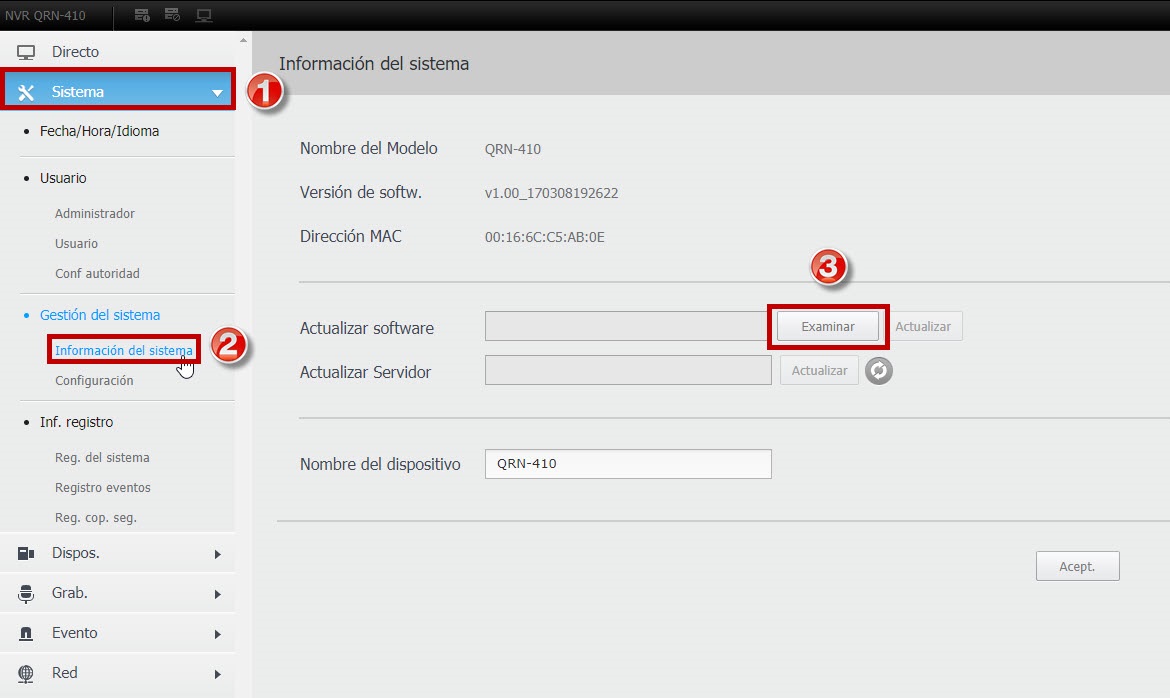Open Registro eventos log
The height and width of the screenshot is (698, 1170).
tap(103, 487)
